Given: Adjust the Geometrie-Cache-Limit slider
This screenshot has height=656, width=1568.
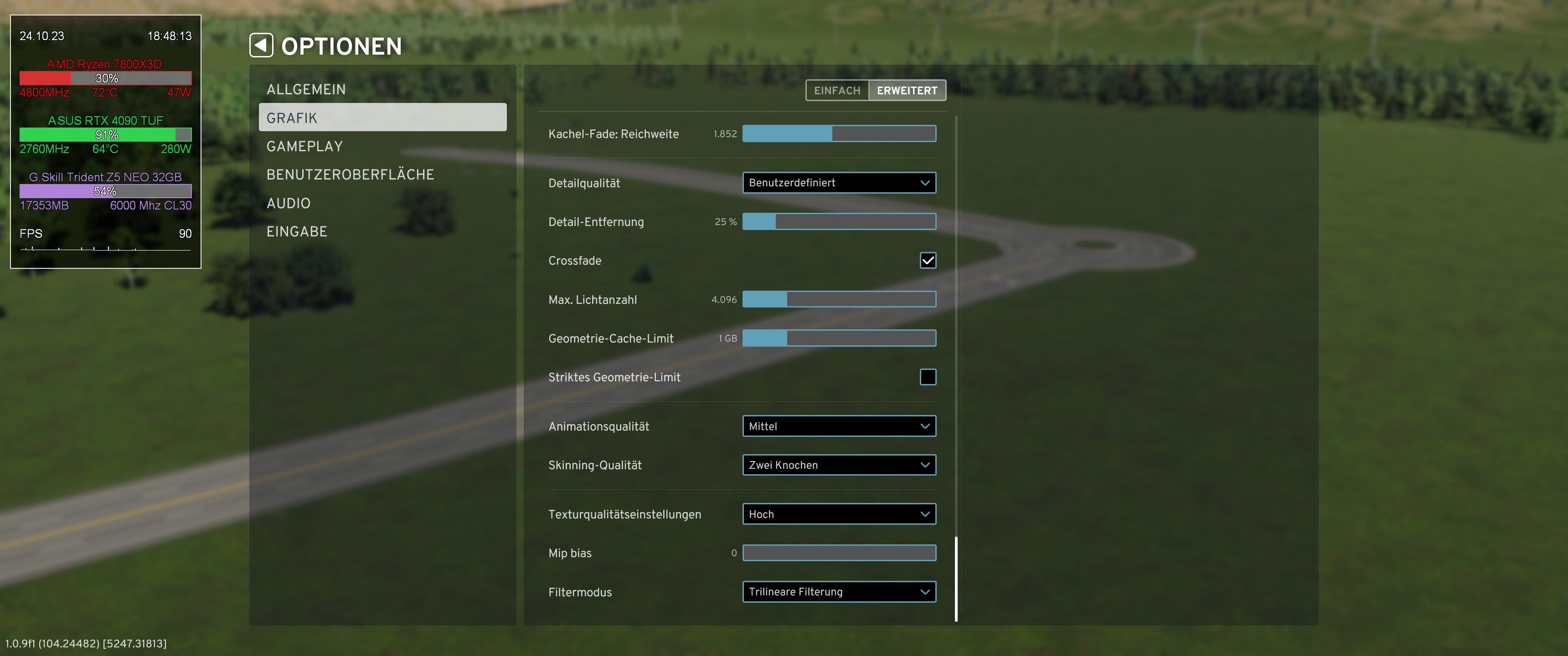Looking at the screenshot, I should coord(840,338).
